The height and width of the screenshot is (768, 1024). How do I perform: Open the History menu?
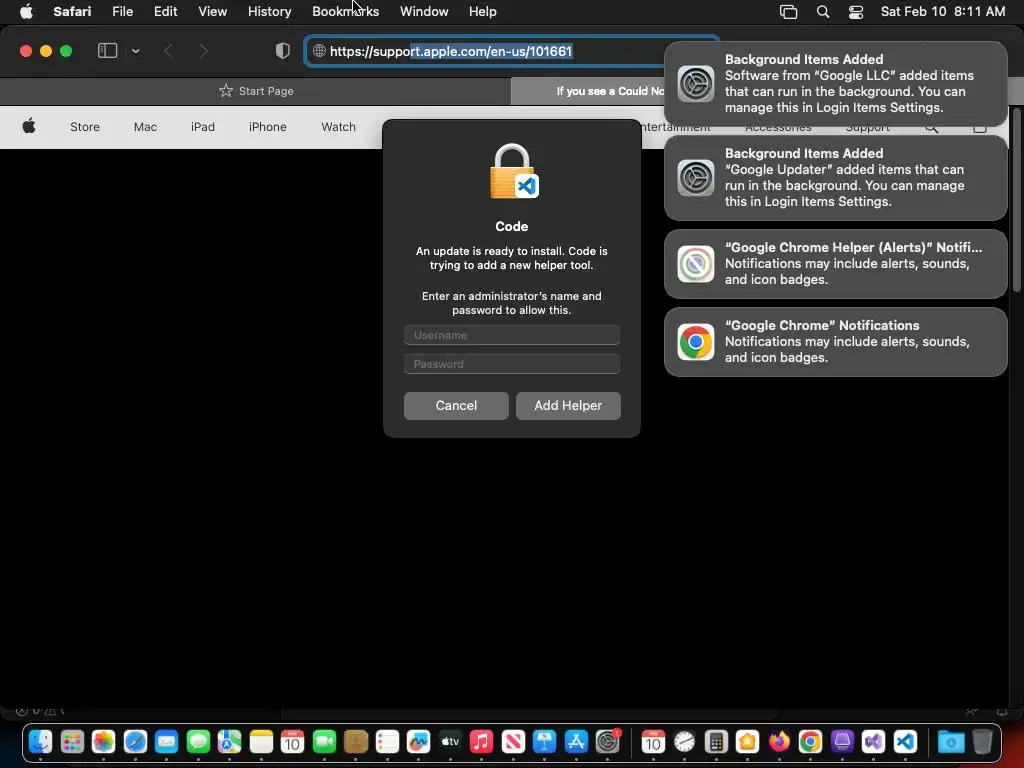pyautogui.click(x=269, y=11)
